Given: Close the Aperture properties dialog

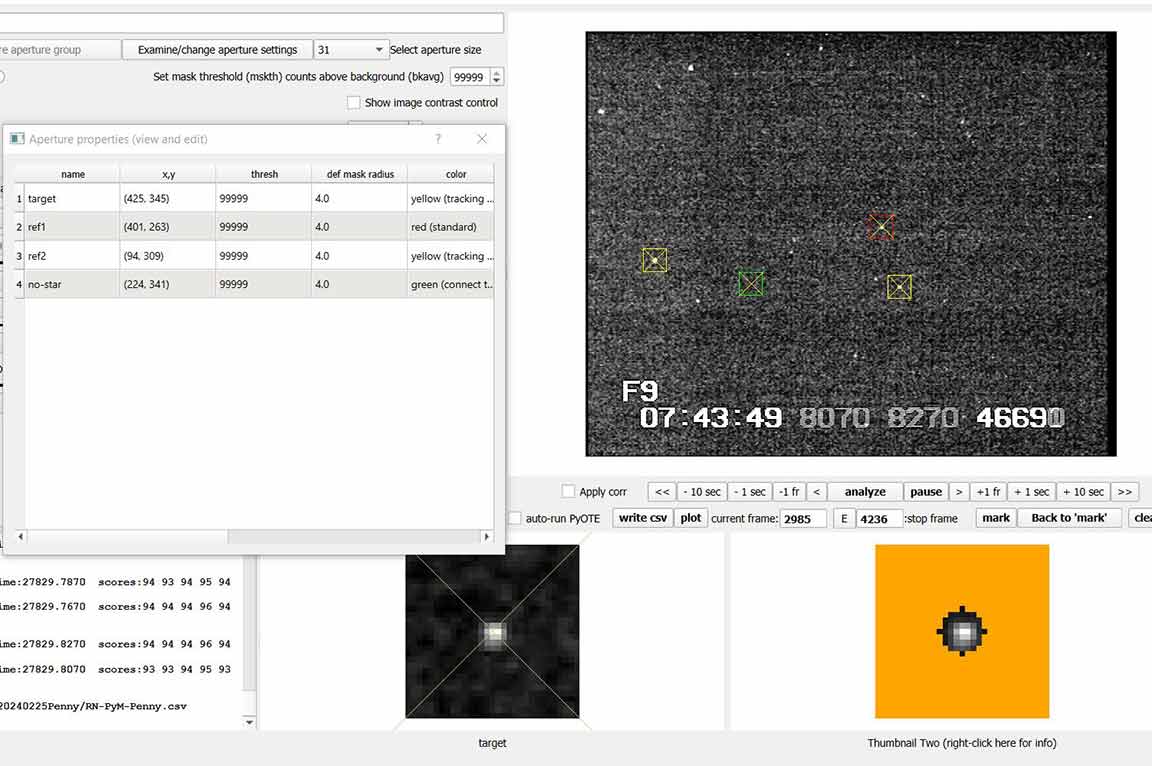Looking at the screenshot, I should (482, 139).
